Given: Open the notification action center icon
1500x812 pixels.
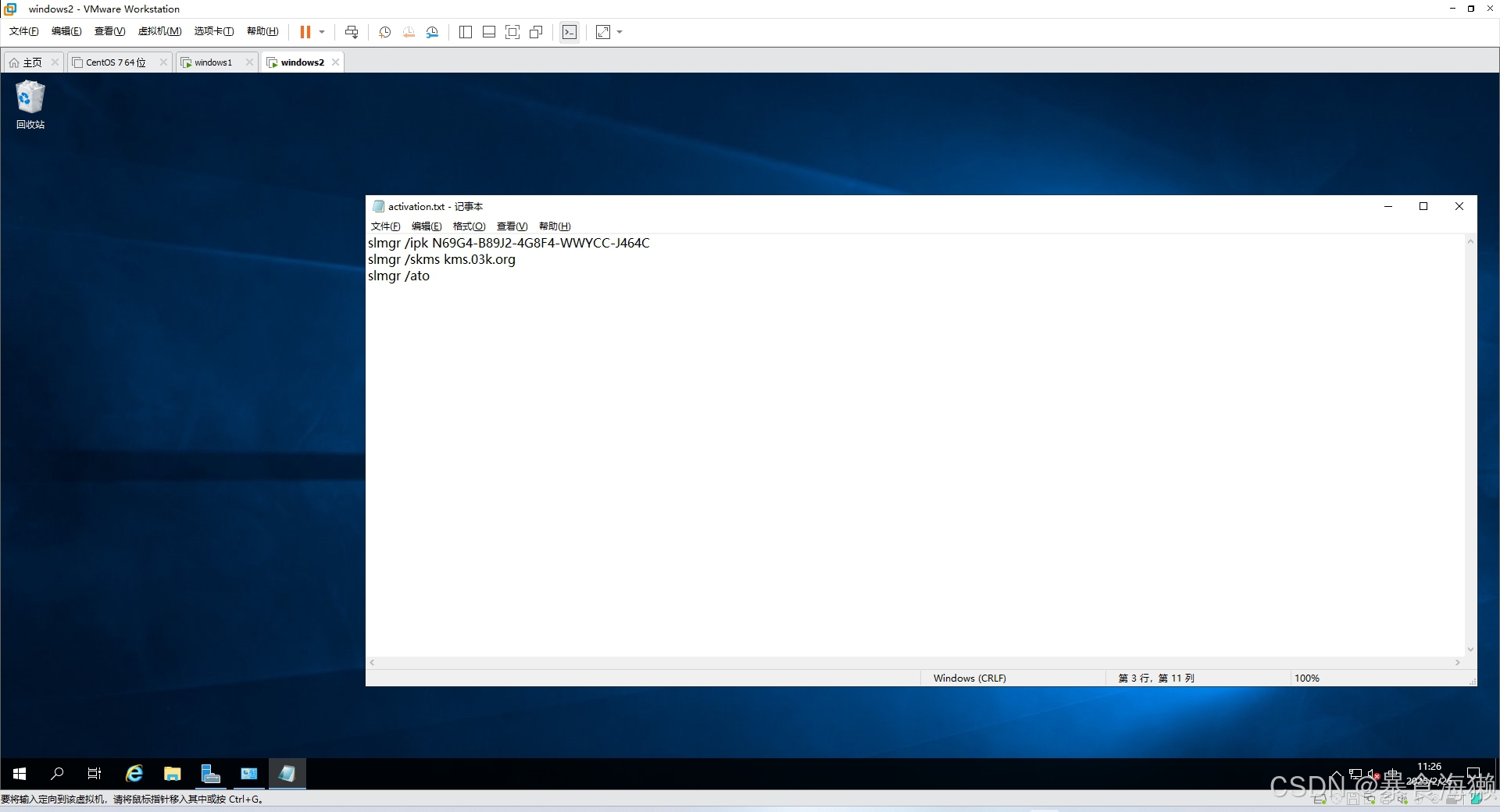Looking at the screenshot, I should [1473, 774].
